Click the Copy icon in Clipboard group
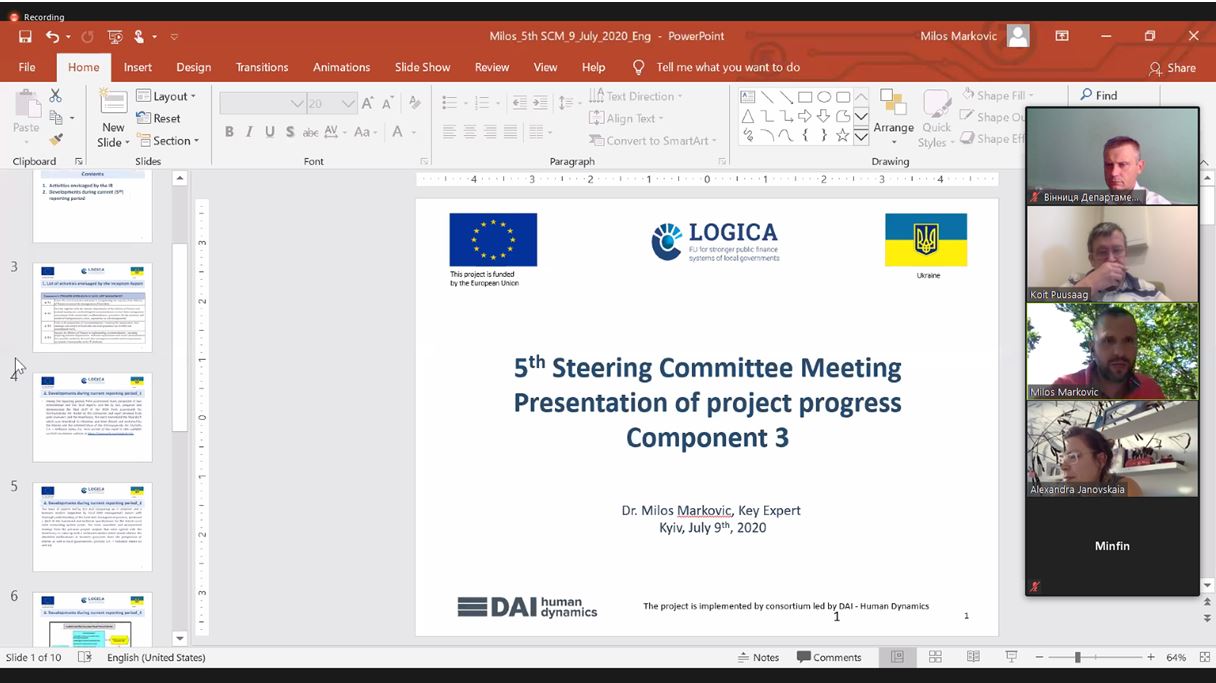 [x=56, y=117]
